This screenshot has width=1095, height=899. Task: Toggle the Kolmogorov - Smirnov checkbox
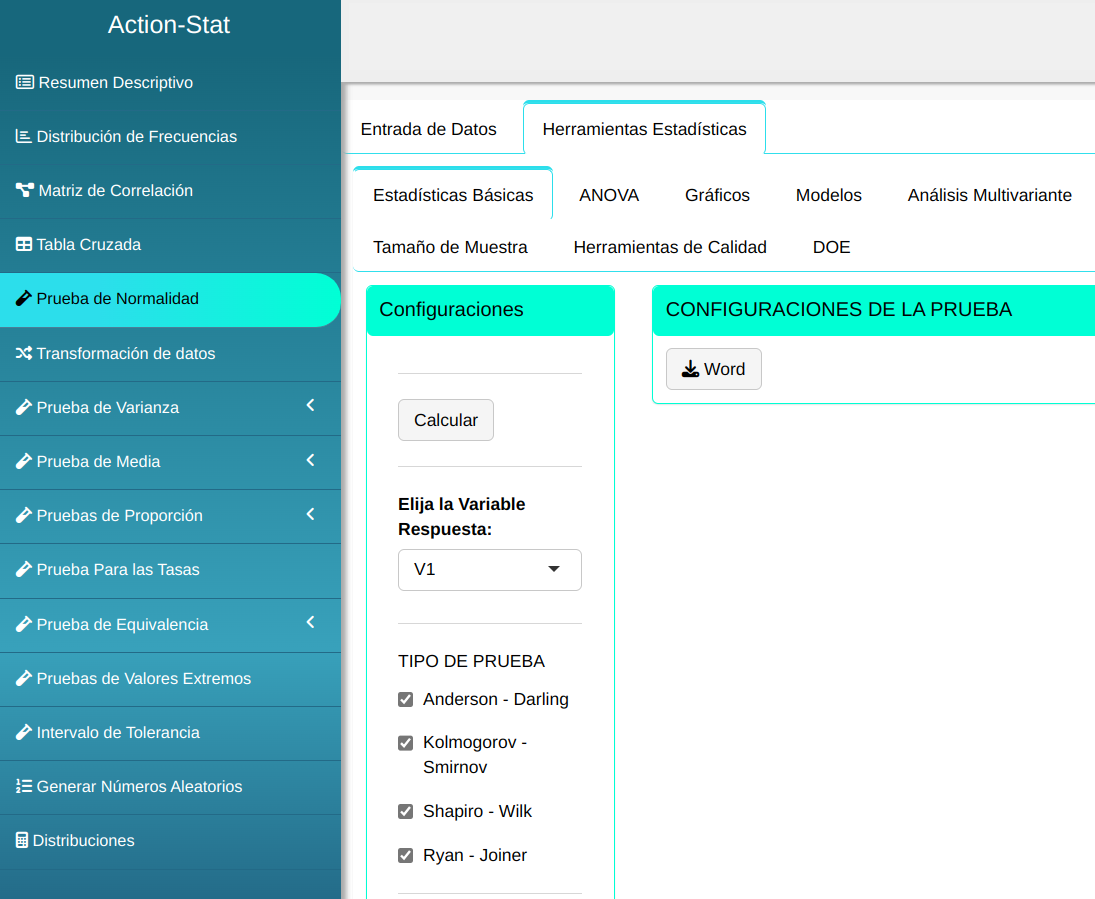(x=405, y=743)
